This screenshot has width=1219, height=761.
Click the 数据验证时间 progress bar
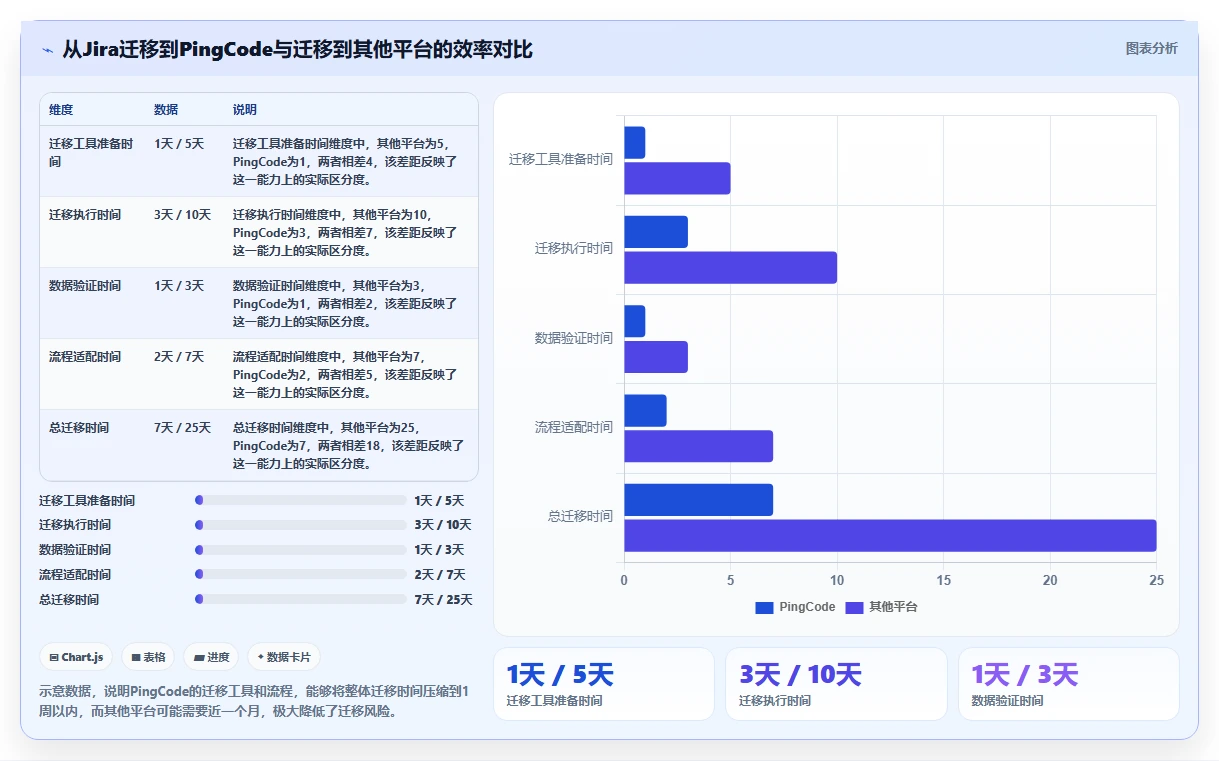(301, 550)
